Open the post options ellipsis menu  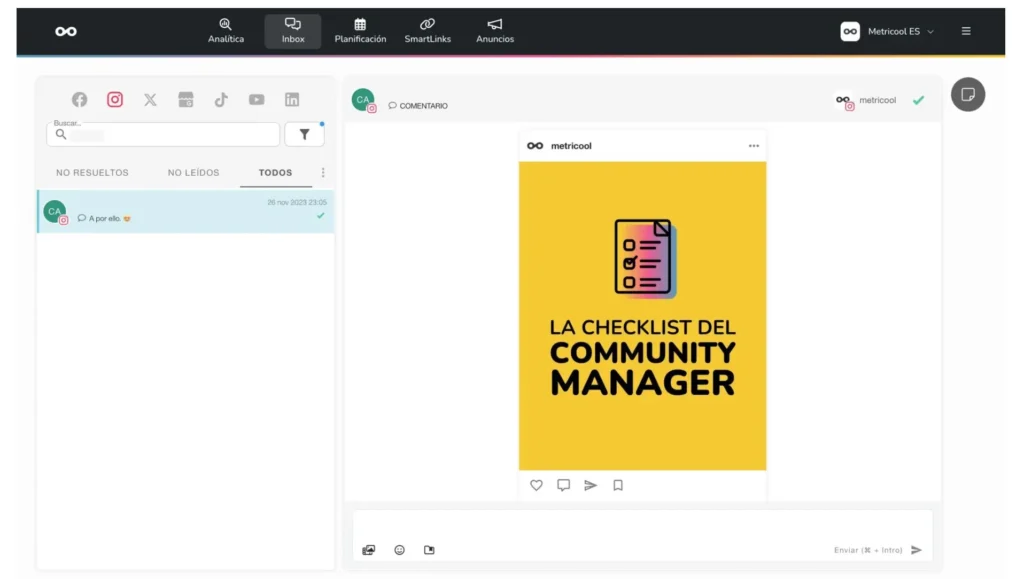(x=754, y=145)
